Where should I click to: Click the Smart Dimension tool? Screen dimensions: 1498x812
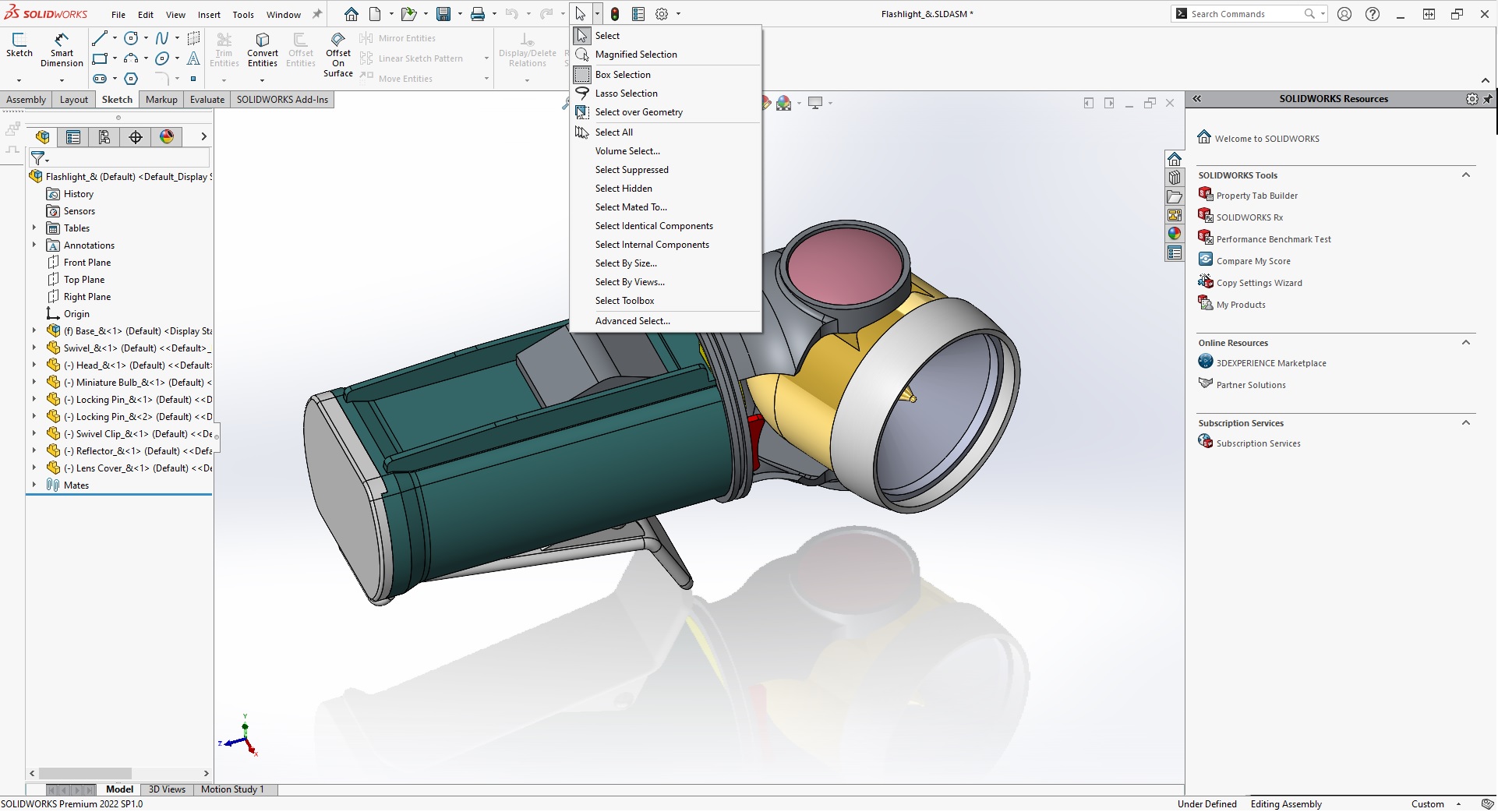click(62, 50)
